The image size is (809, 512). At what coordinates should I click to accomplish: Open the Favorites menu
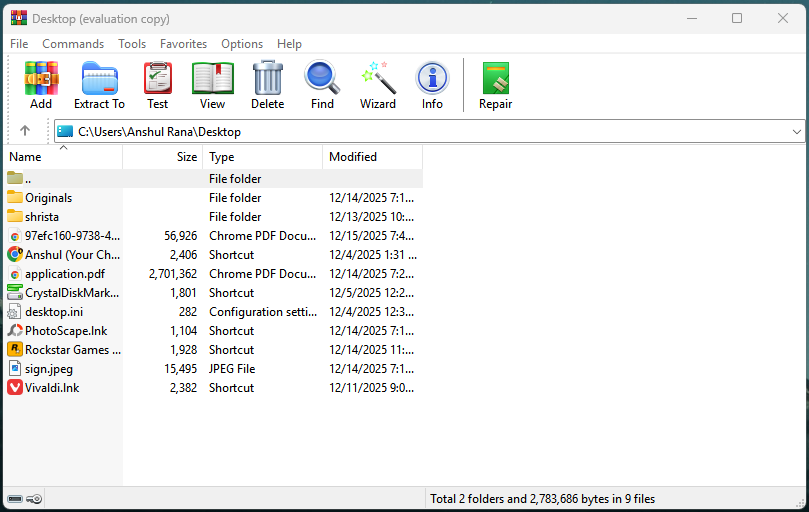tap(183, 44)
